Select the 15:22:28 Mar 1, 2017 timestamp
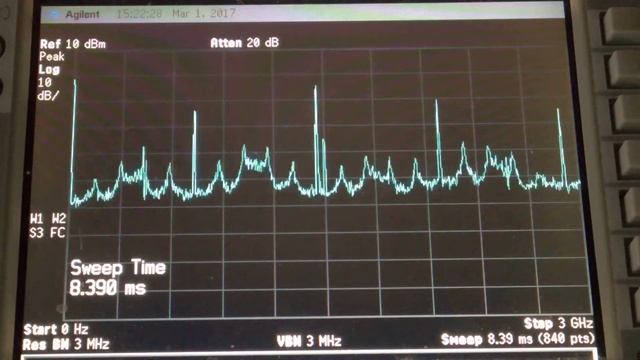The image size is (640, 360). pyautogui.click(x=176, y=13)
